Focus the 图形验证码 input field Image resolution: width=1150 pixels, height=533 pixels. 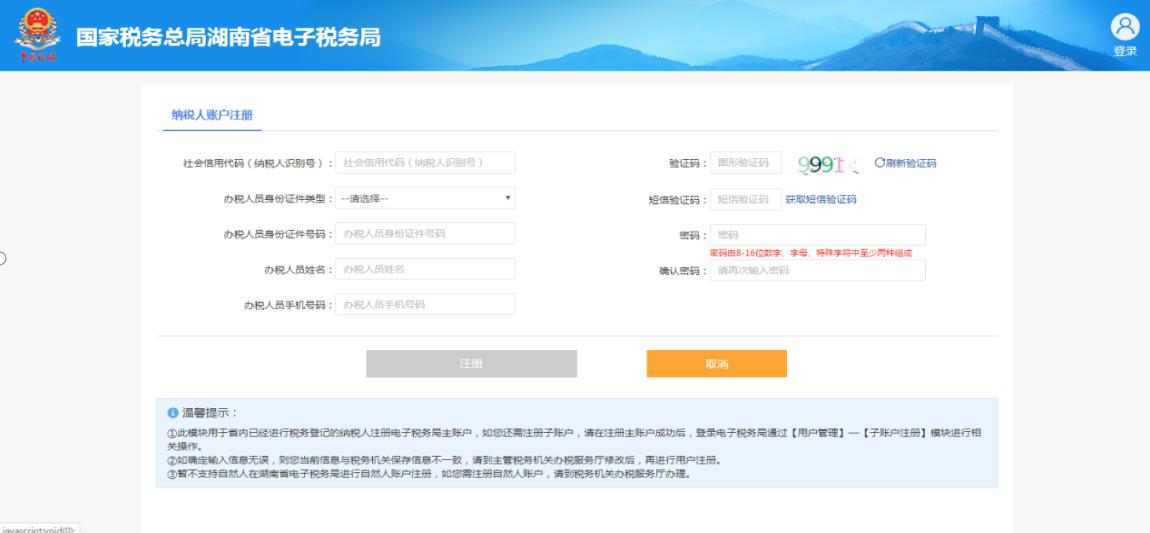point(746,163)
